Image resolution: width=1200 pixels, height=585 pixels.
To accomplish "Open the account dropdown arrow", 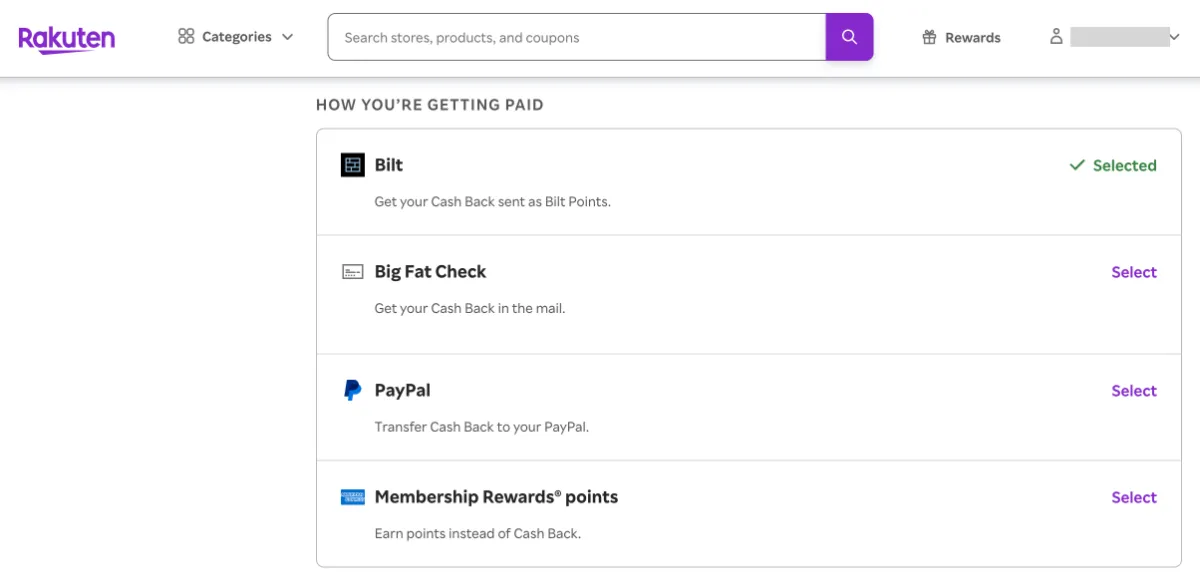I will 1175,38.
